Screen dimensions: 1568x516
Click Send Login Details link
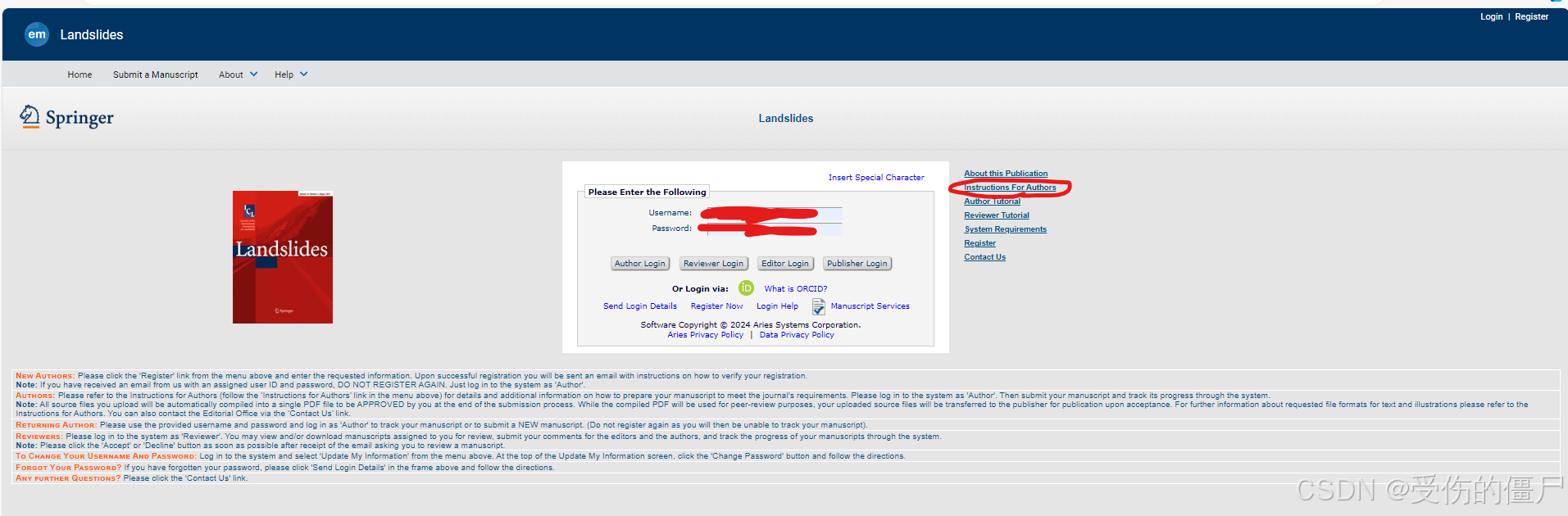click(640, 306)
